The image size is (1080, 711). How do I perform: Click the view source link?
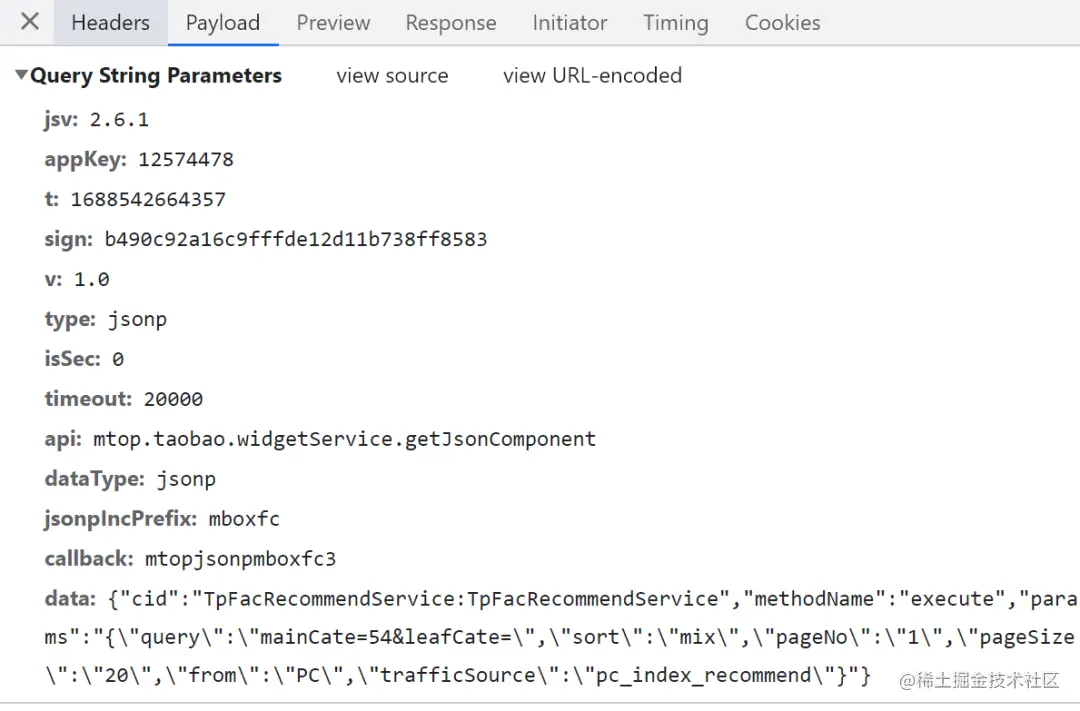pos(392,76)
